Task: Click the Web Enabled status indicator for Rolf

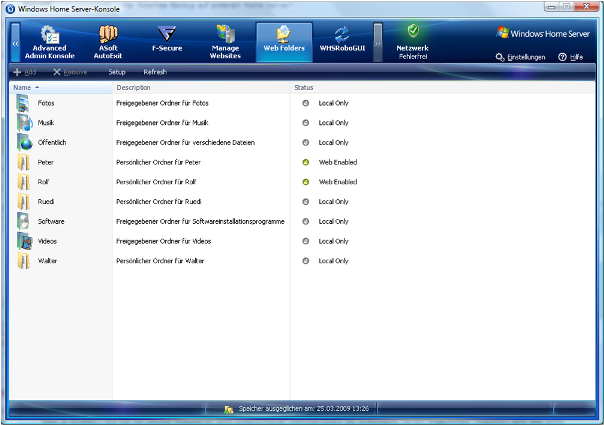Action: point(306,182)
